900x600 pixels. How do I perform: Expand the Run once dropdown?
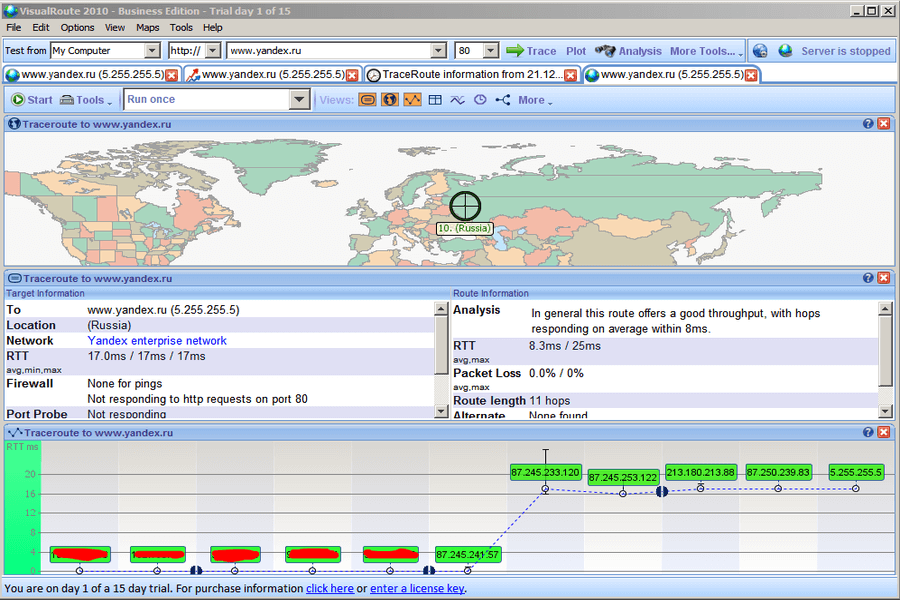(299, 100)
